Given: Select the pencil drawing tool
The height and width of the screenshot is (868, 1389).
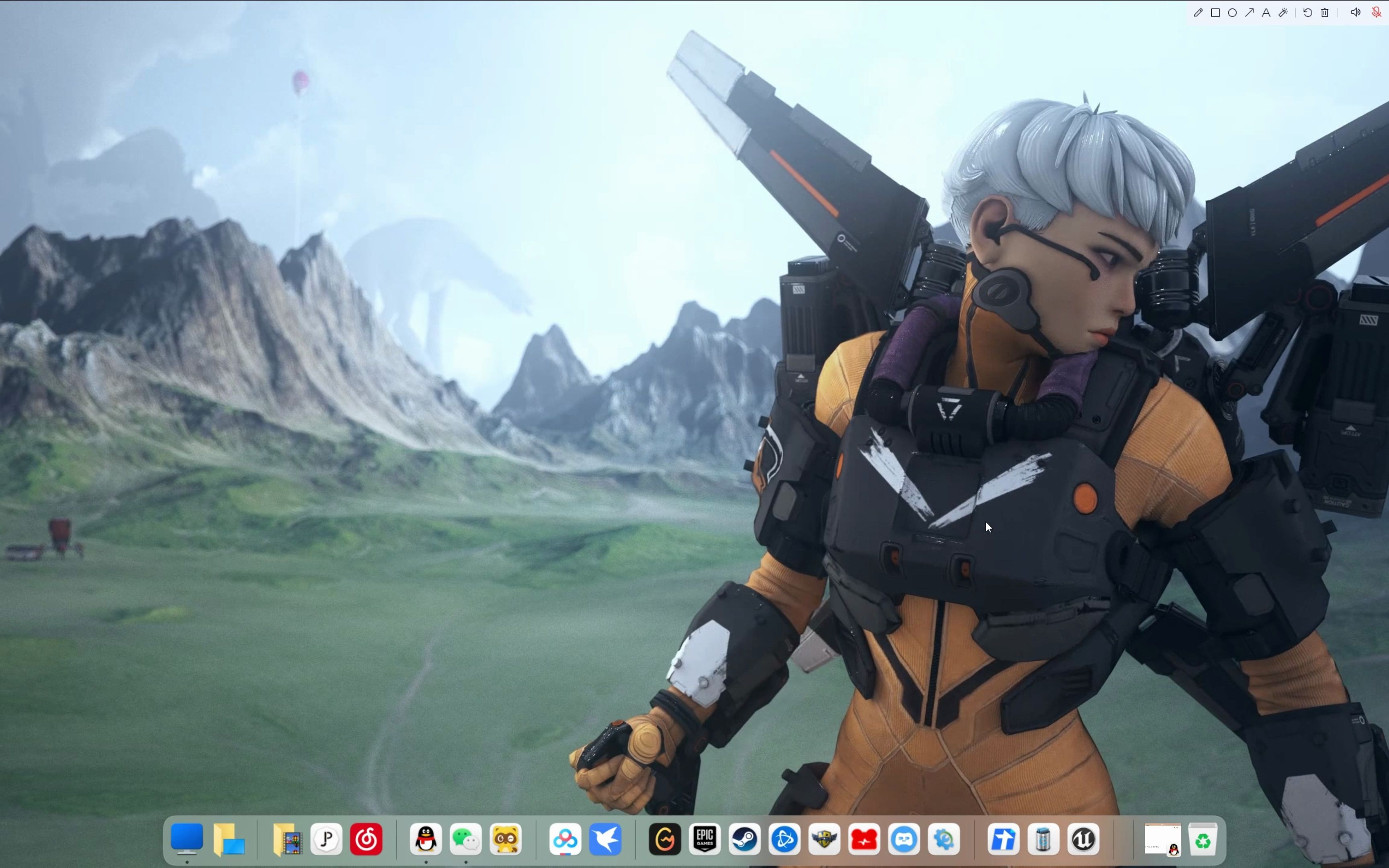Looking at the screenshot, I should [1198, 12].
